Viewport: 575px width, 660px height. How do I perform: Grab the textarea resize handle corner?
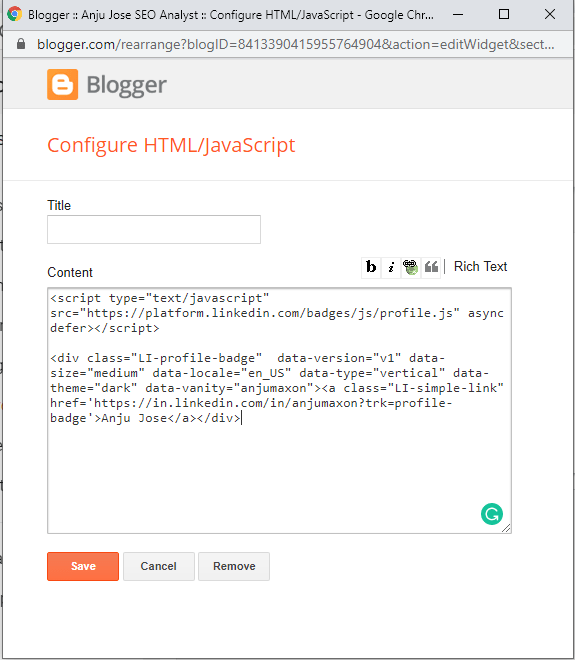coord(506,528)
